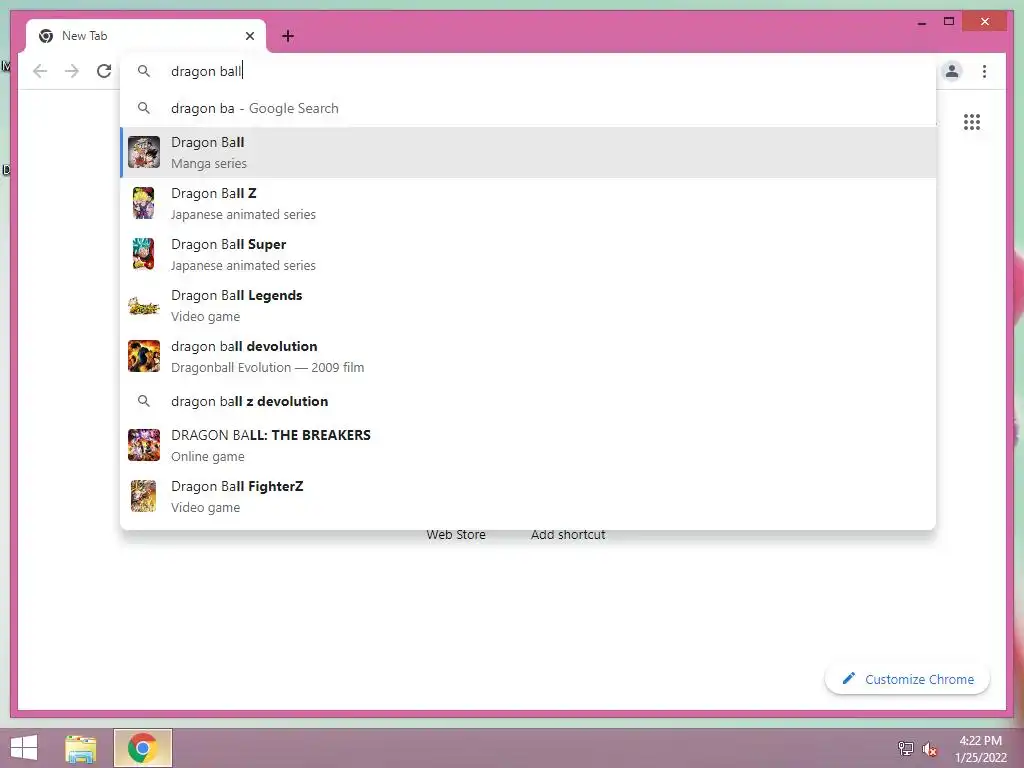Open a new tab with plus button
1024x768 pixels.
click(288, 36)
